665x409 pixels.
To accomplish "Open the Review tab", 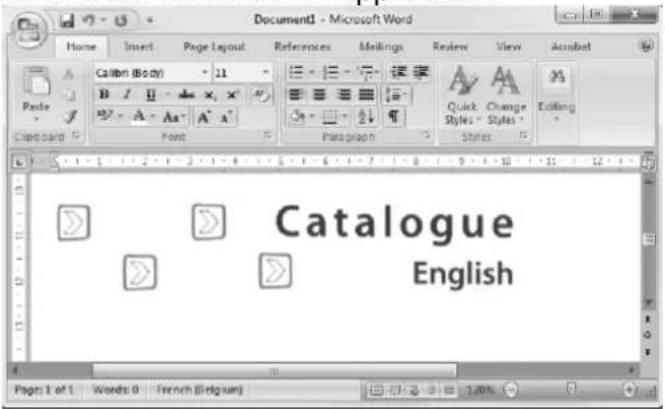I will [450, 47].
